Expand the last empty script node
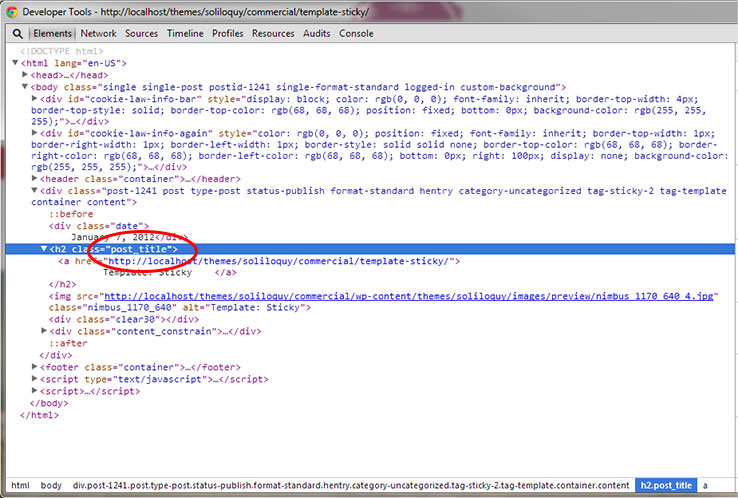738x498 pixels. coord(34,390)
